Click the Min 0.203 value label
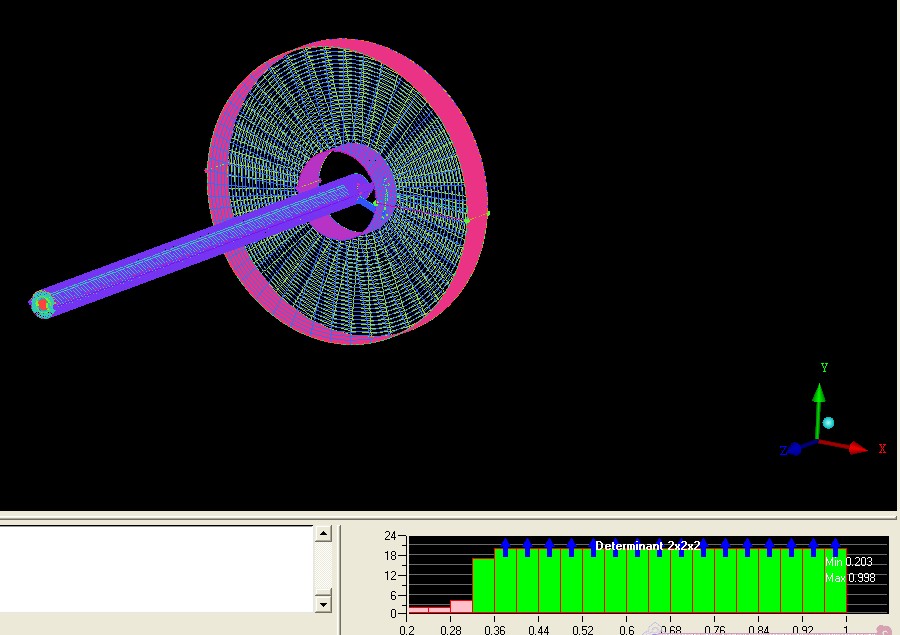The width and height of the screenshot is (900, 635). (848, 562)
